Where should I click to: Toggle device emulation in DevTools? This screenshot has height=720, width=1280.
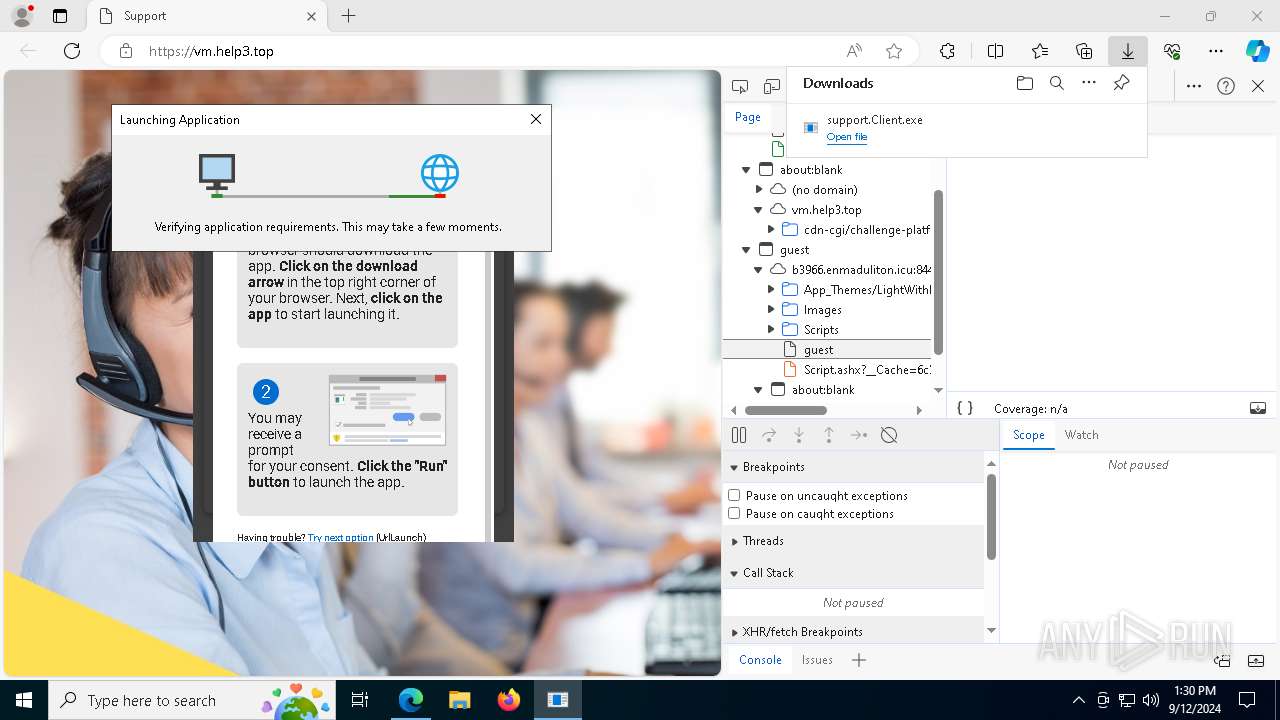click(771, 86)
